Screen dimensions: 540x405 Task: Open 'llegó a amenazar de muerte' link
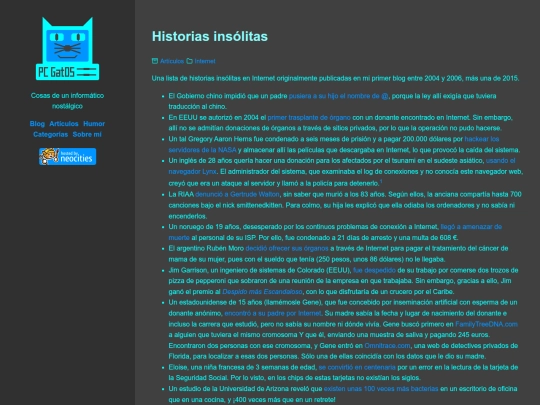click(471, 227)
